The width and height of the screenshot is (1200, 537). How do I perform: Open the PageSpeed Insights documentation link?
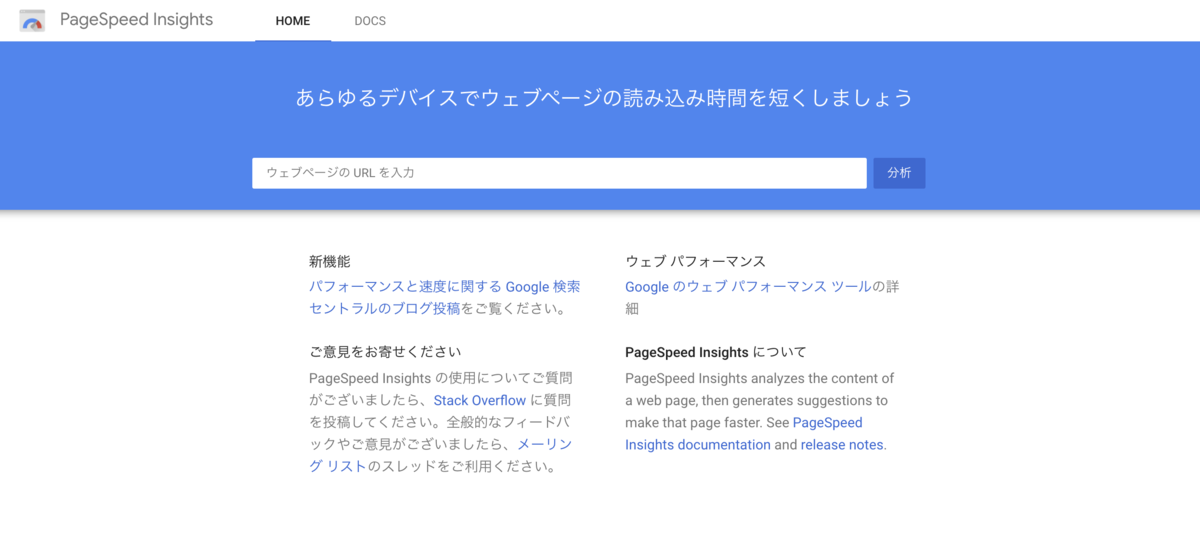point(744,434)
